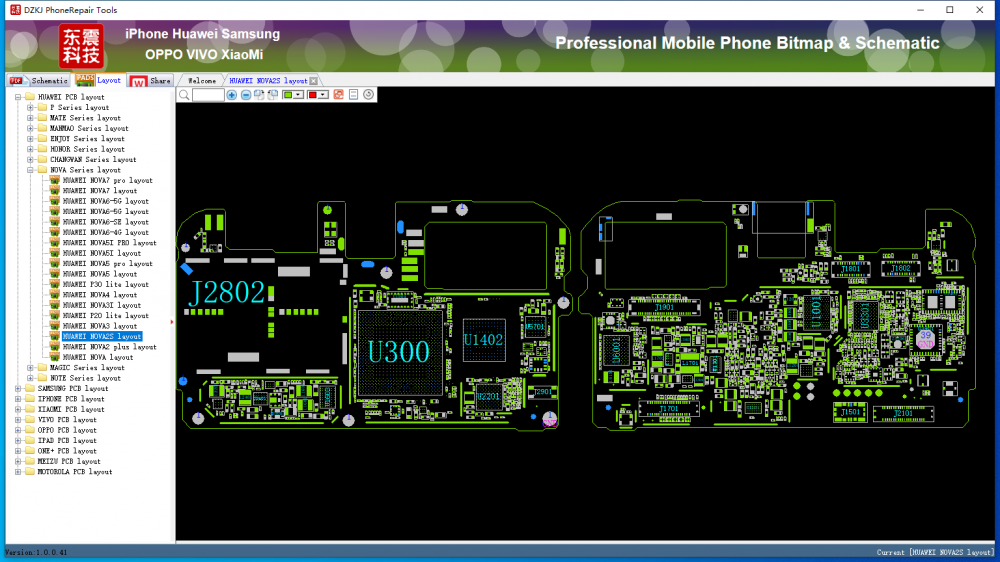1000x562 pixels.
Task: Click the round clock-like icon in toolbar
Action: tap(369, 95)
